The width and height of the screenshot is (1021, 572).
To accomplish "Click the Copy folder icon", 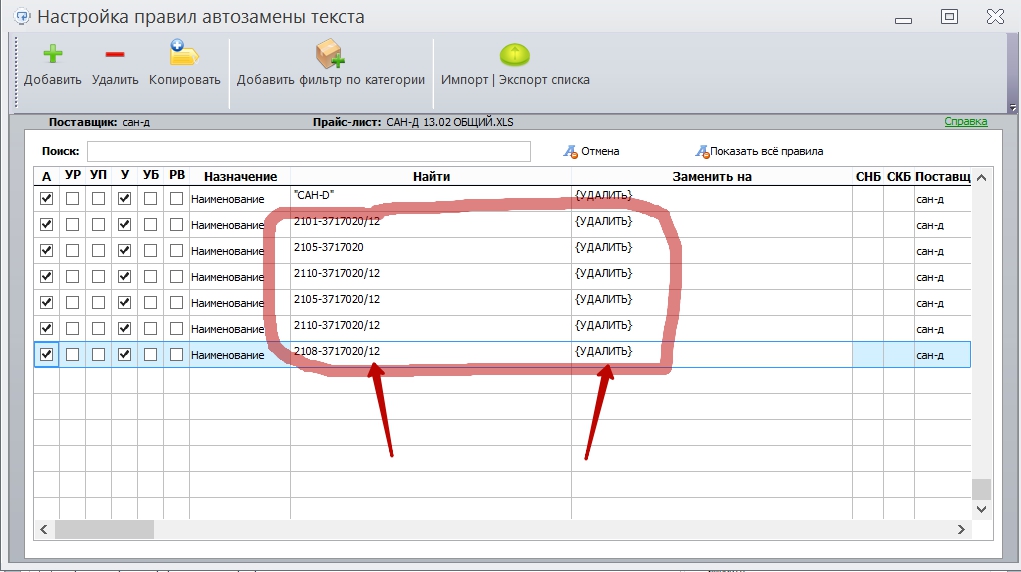I will pyautogui.click(x=184, y=53).
